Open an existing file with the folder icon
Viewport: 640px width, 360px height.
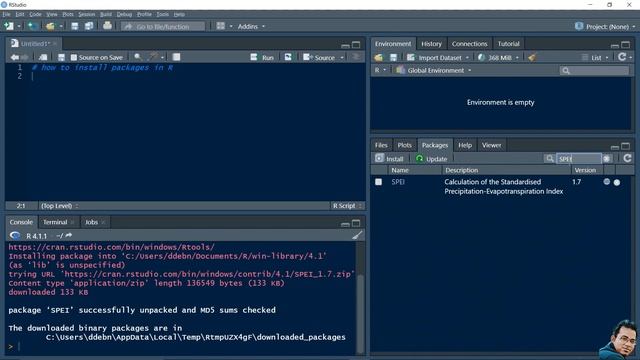pyautogui.click(x=50, y=27)
